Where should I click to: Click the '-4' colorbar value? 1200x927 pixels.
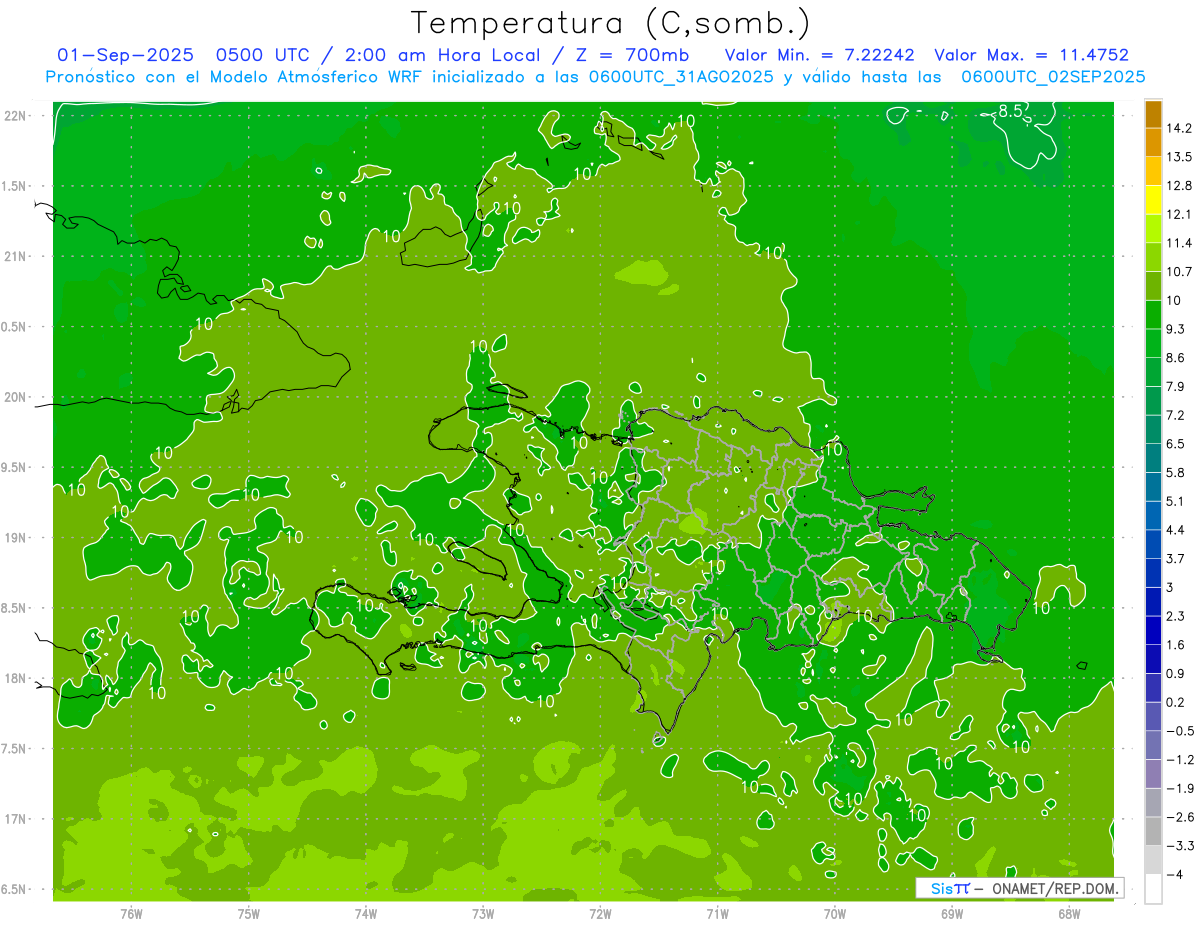(x=1175, y=874)
